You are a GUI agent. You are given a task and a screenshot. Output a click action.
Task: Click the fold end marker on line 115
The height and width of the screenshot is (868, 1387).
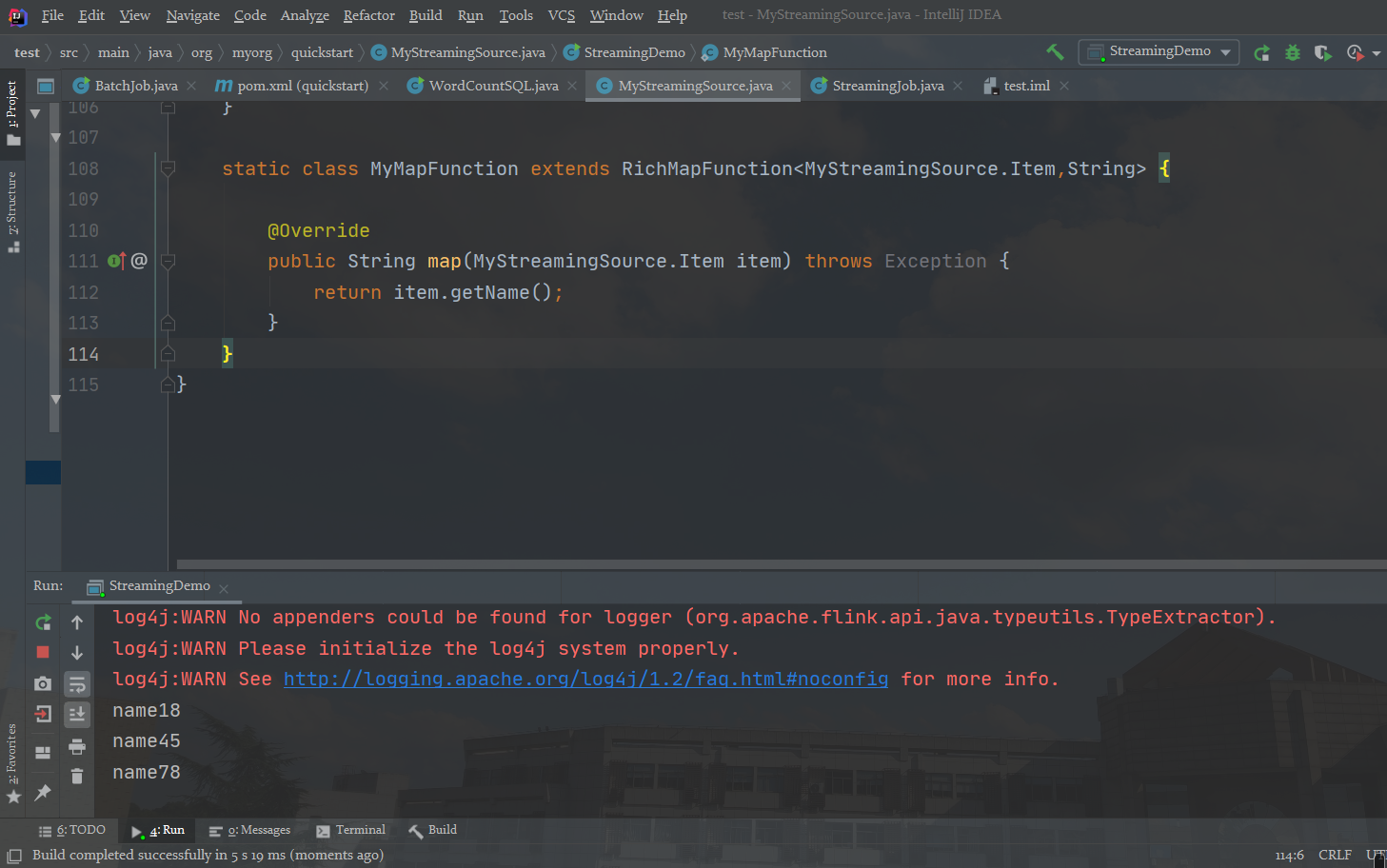(168, 385)
